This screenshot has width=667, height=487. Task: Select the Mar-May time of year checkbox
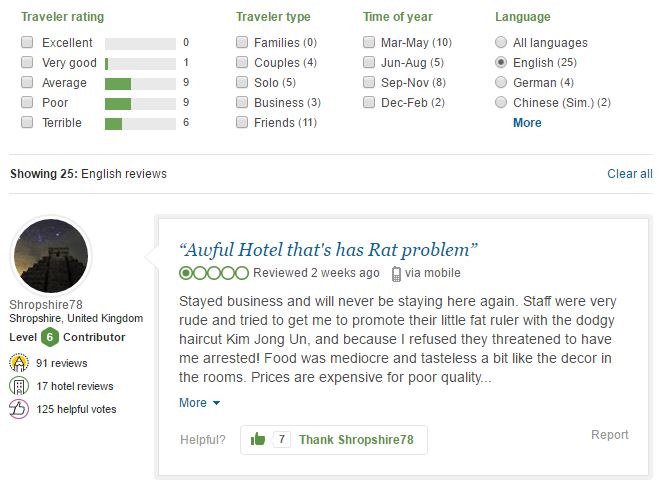click(369, 42)
